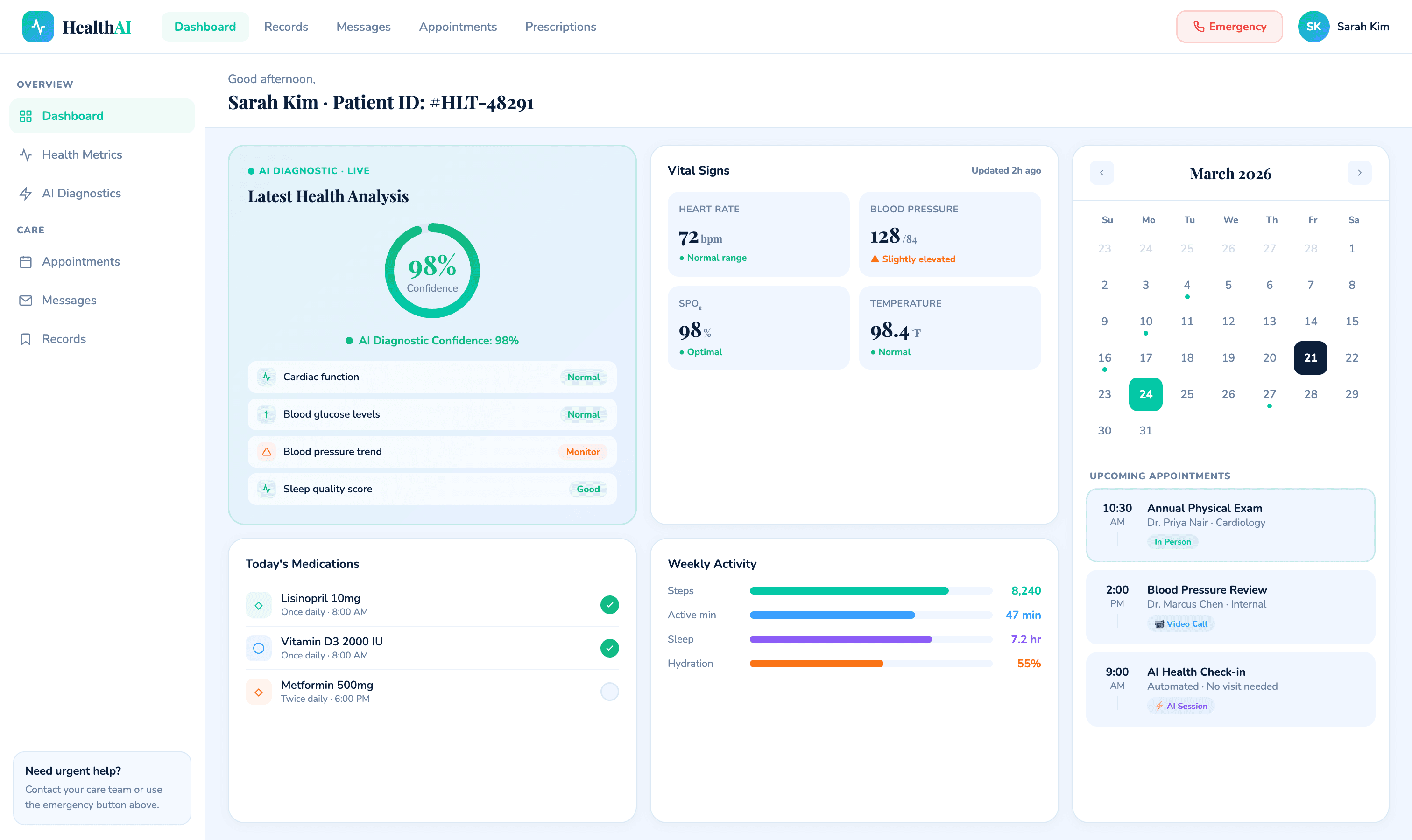
Task: Open Messages via the envelope icon
Action: (x=27, y=300)
